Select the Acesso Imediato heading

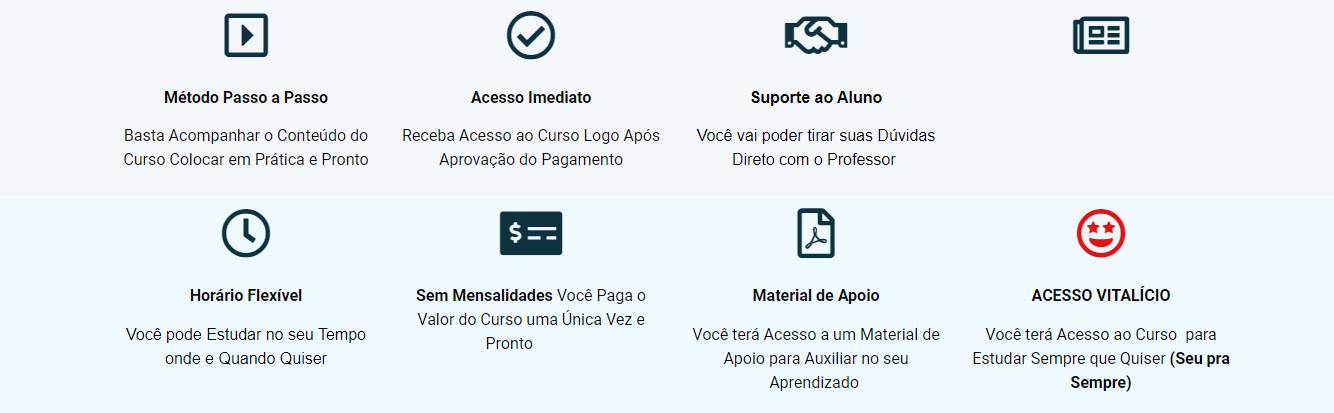pos(531,98)
